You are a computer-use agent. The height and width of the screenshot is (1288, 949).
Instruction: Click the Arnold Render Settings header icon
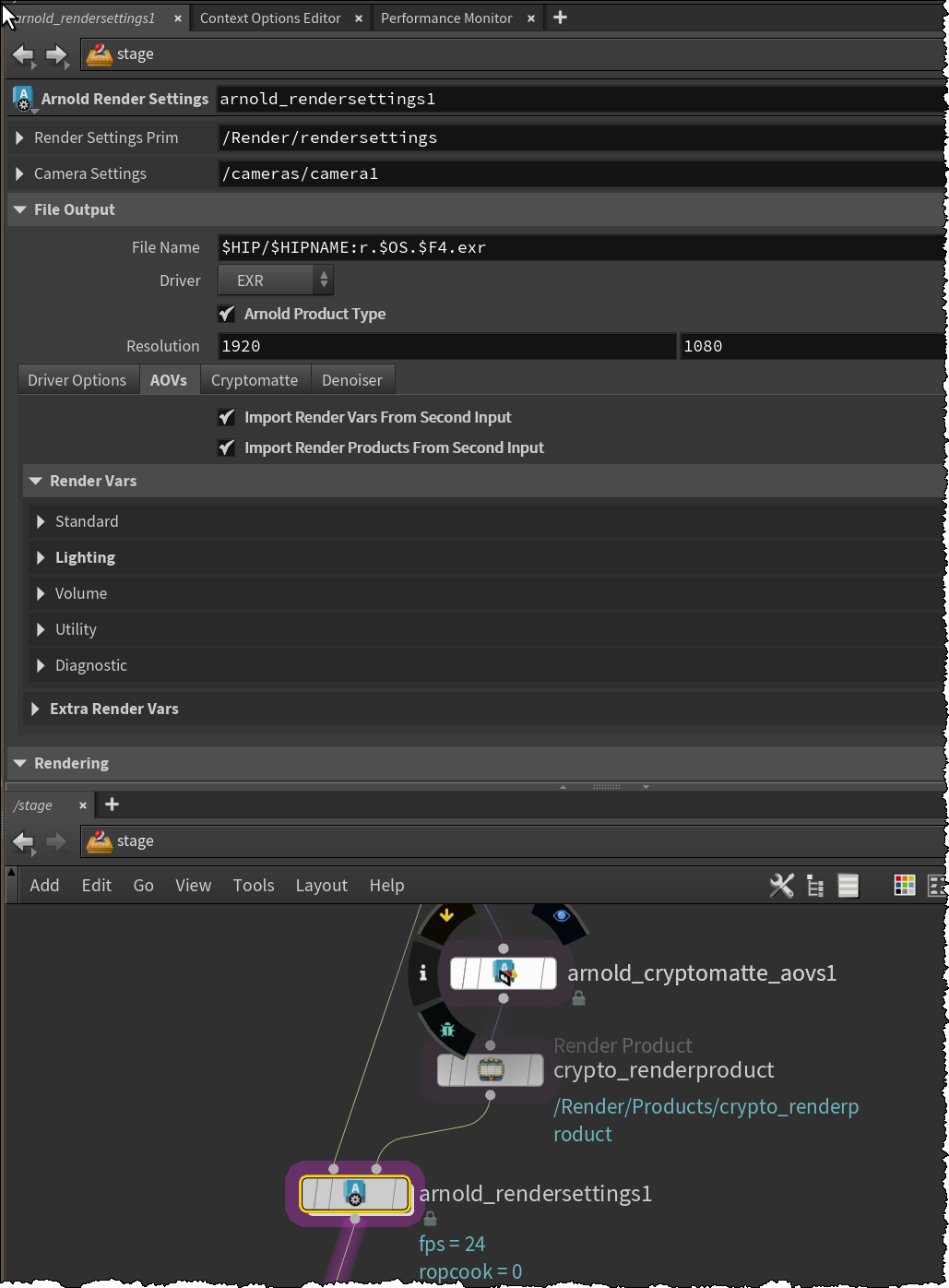[22, 99]
